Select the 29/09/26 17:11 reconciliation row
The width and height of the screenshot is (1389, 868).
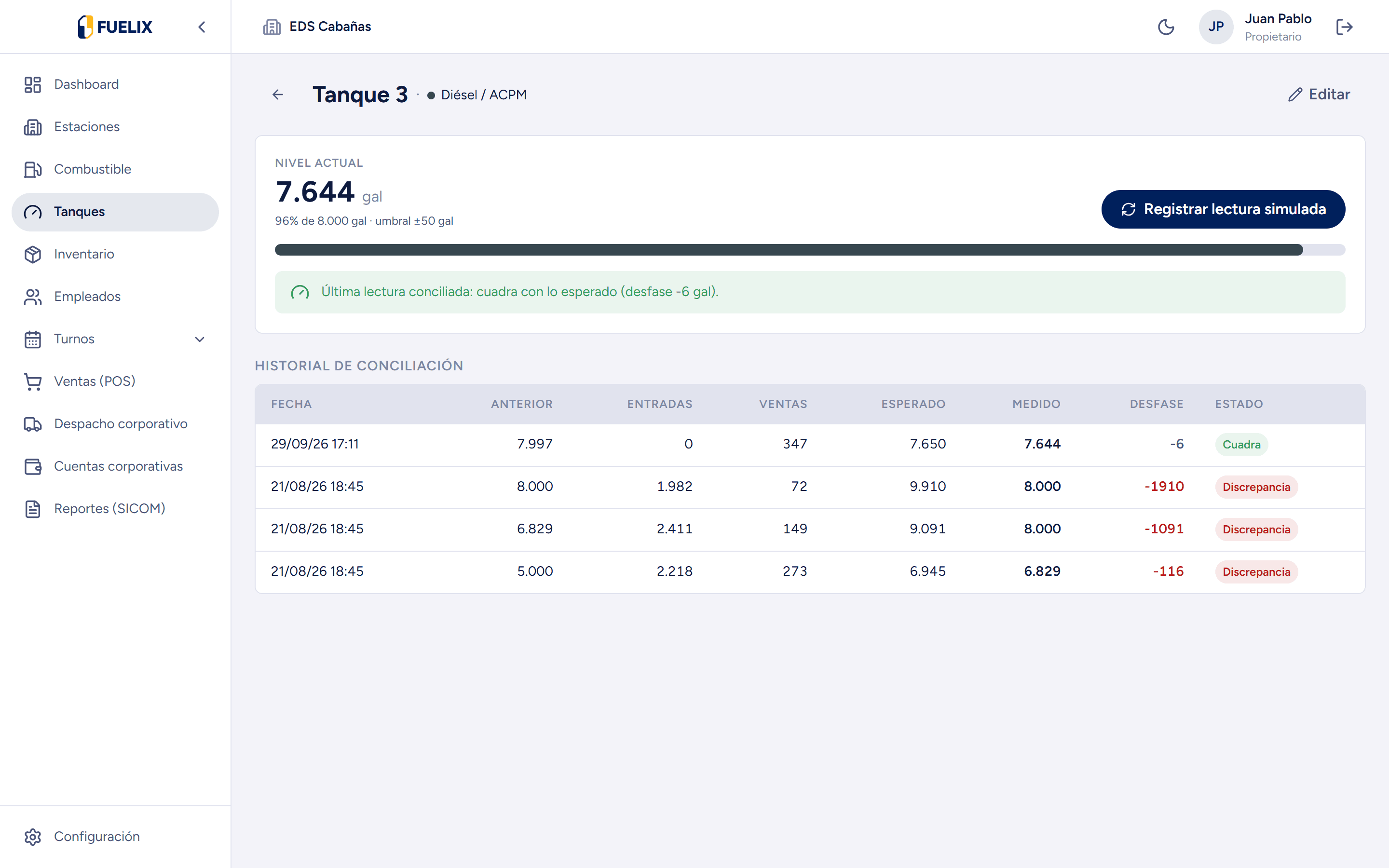pos(810,444)
